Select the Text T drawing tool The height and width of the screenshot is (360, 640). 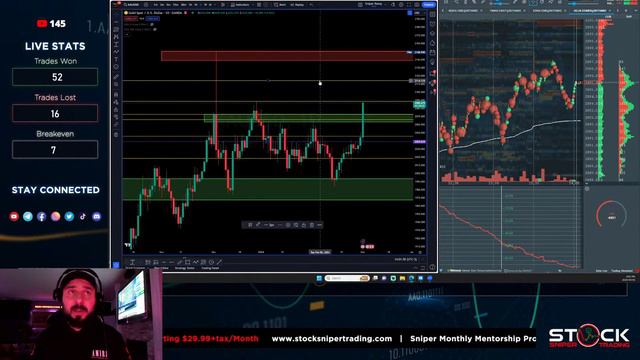pyautogui.click(x=116, y=59)
